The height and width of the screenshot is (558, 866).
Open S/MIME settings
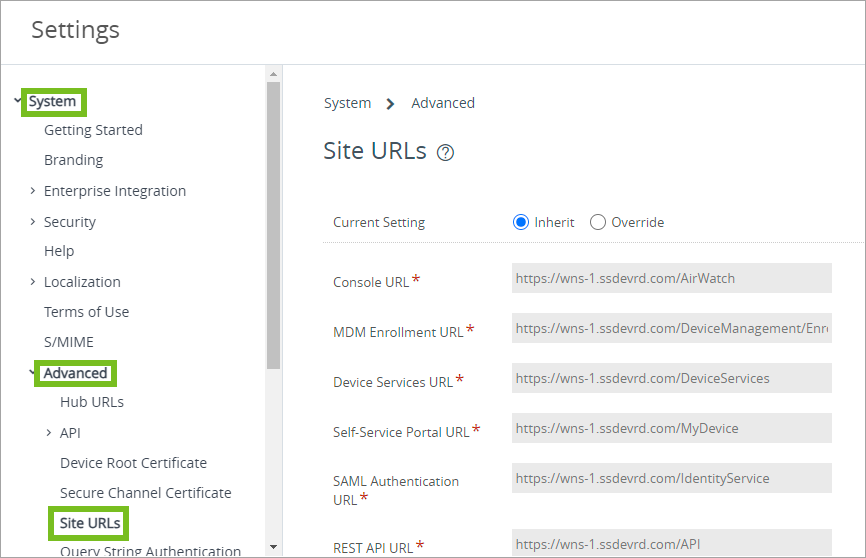(x=69, y=342)
